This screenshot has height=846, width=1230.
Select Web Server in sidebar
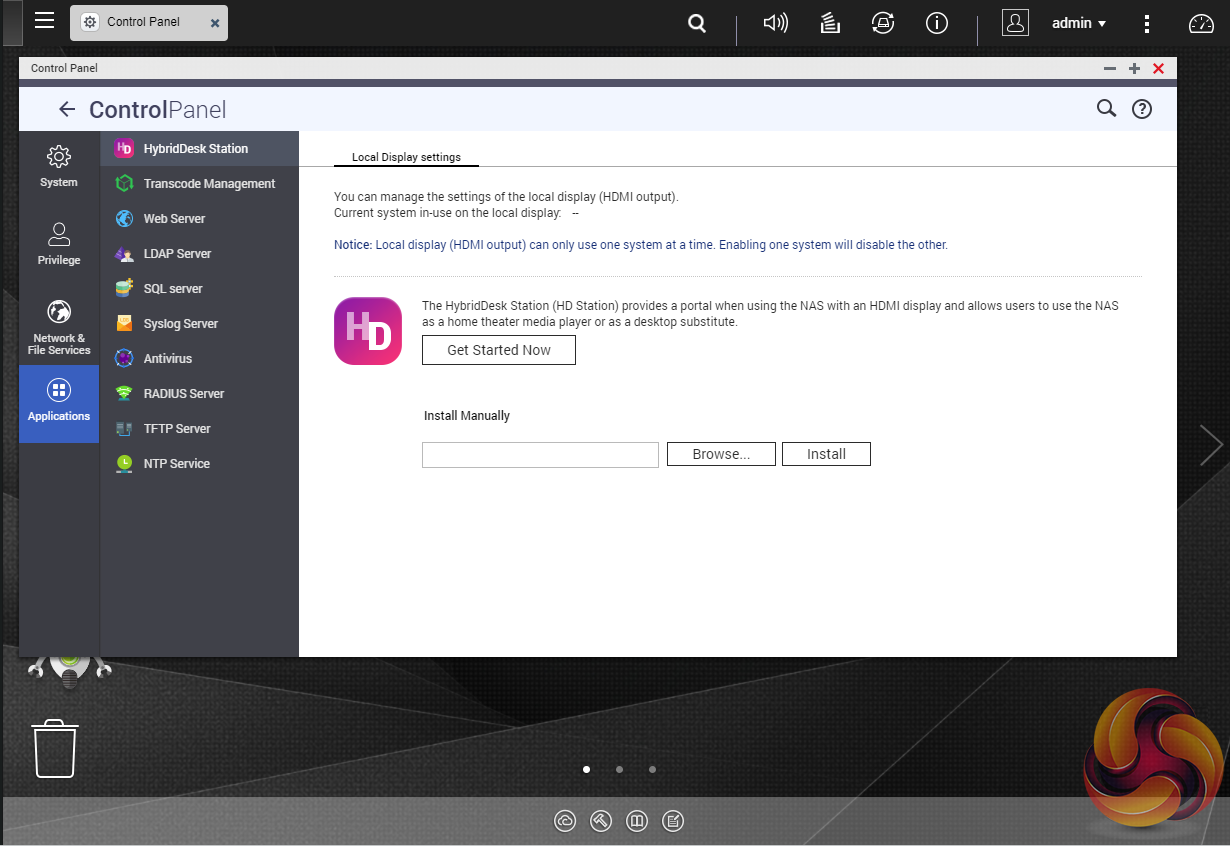[x=174, y=218]
